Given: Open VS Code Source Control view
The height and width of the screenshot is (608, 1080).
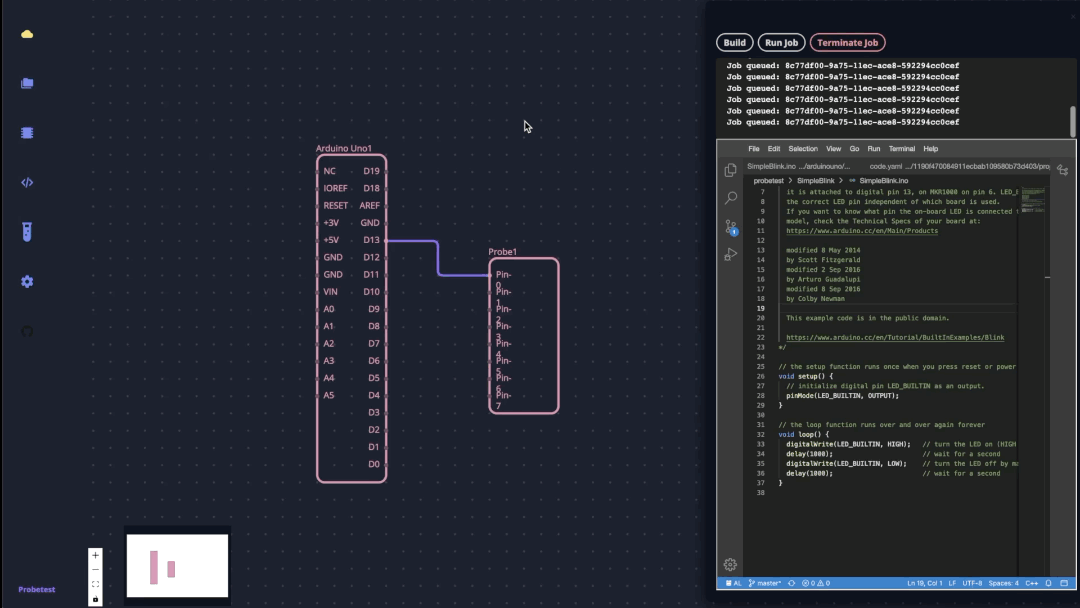Looking at the screenshot, I should (x=731, y=227).
